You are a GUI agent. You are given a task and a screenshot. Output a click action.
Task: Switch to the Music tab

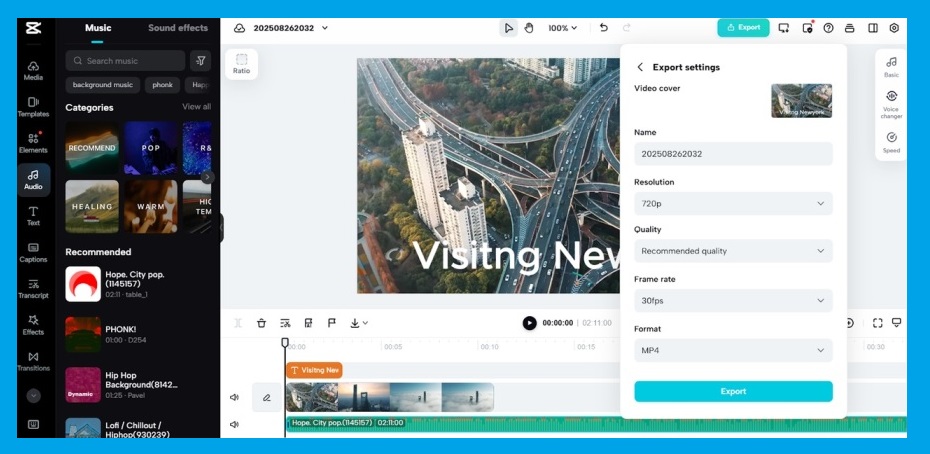[x=98, y=28]
